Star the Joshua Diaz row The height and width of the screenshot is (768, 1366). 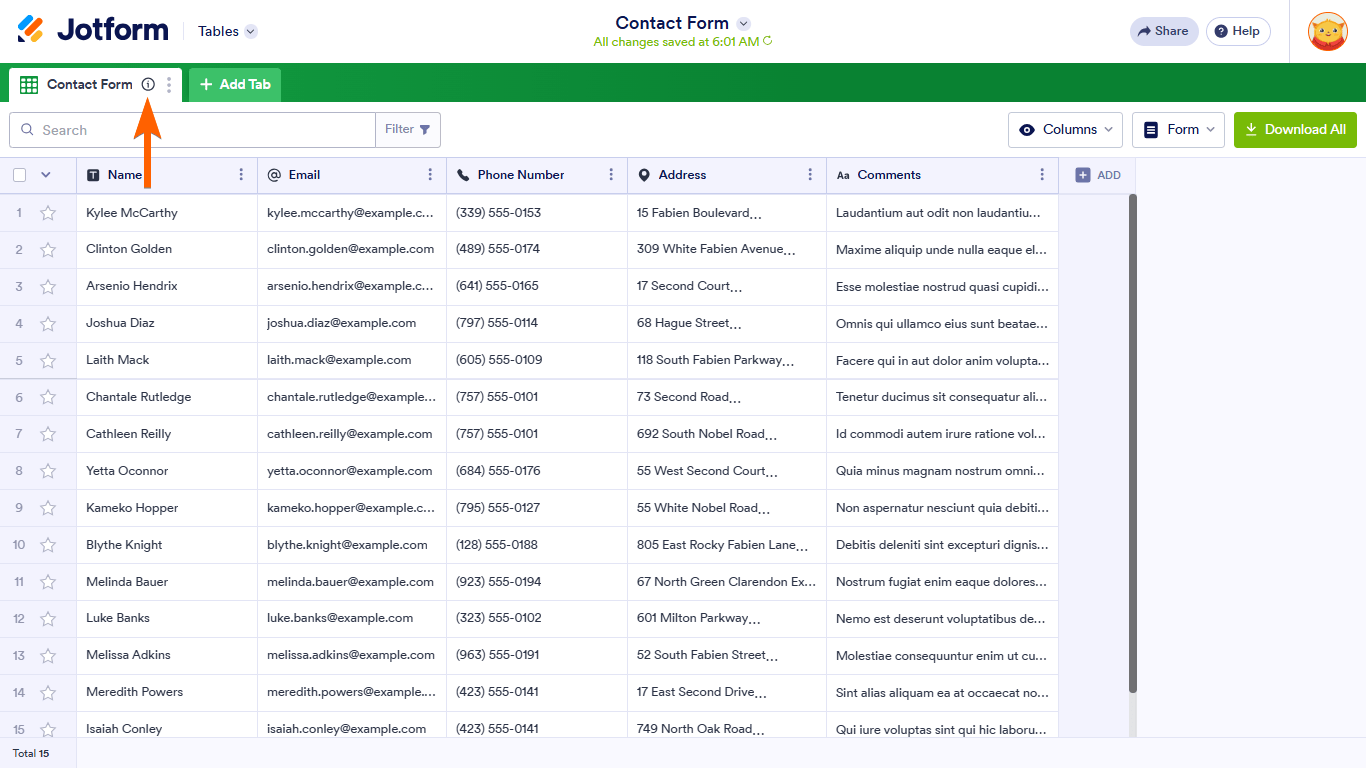[48, 324]
